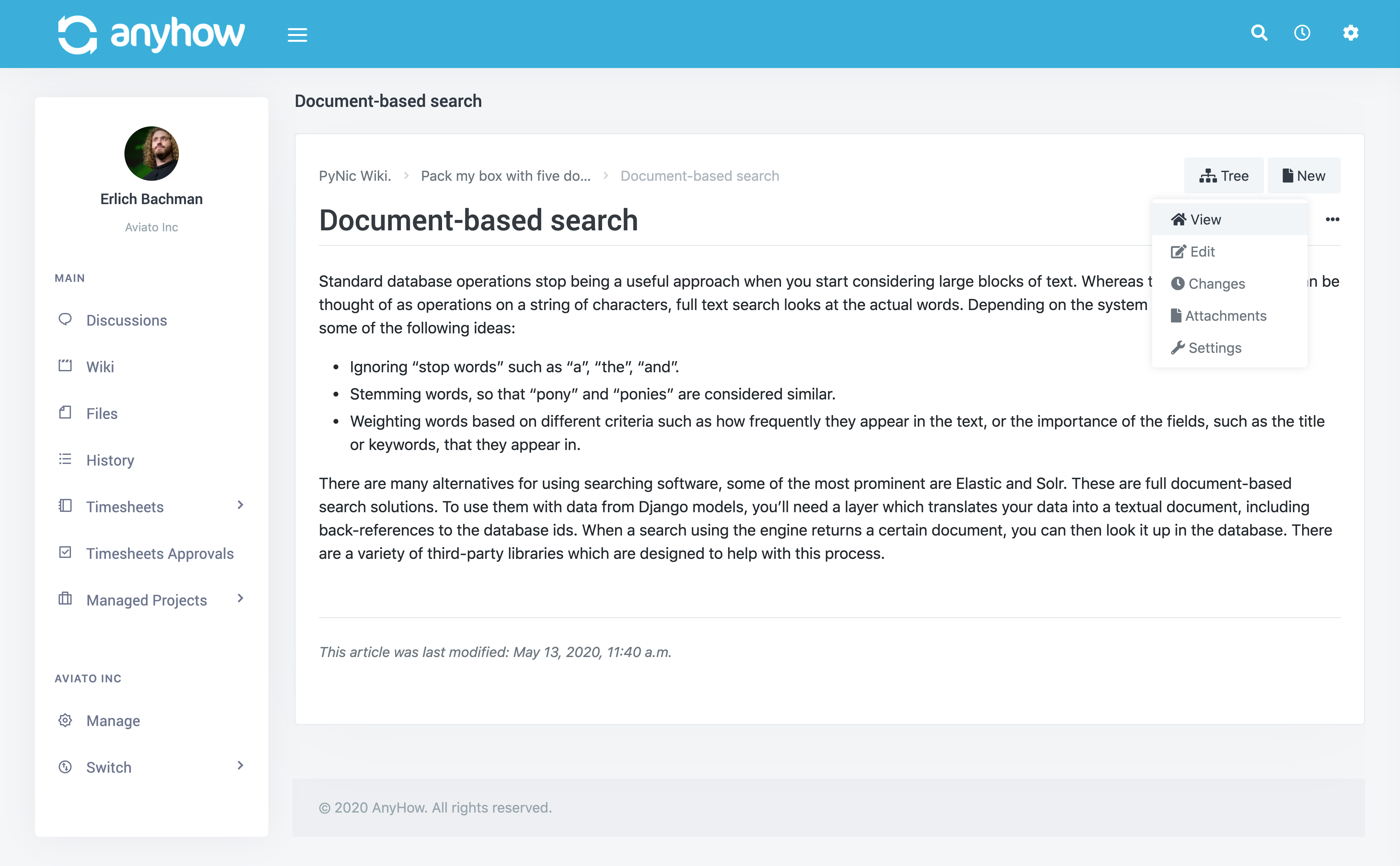Expand the Managed Projects submenu
This screenshot has height=866, width=1400.
click(240, 599)
